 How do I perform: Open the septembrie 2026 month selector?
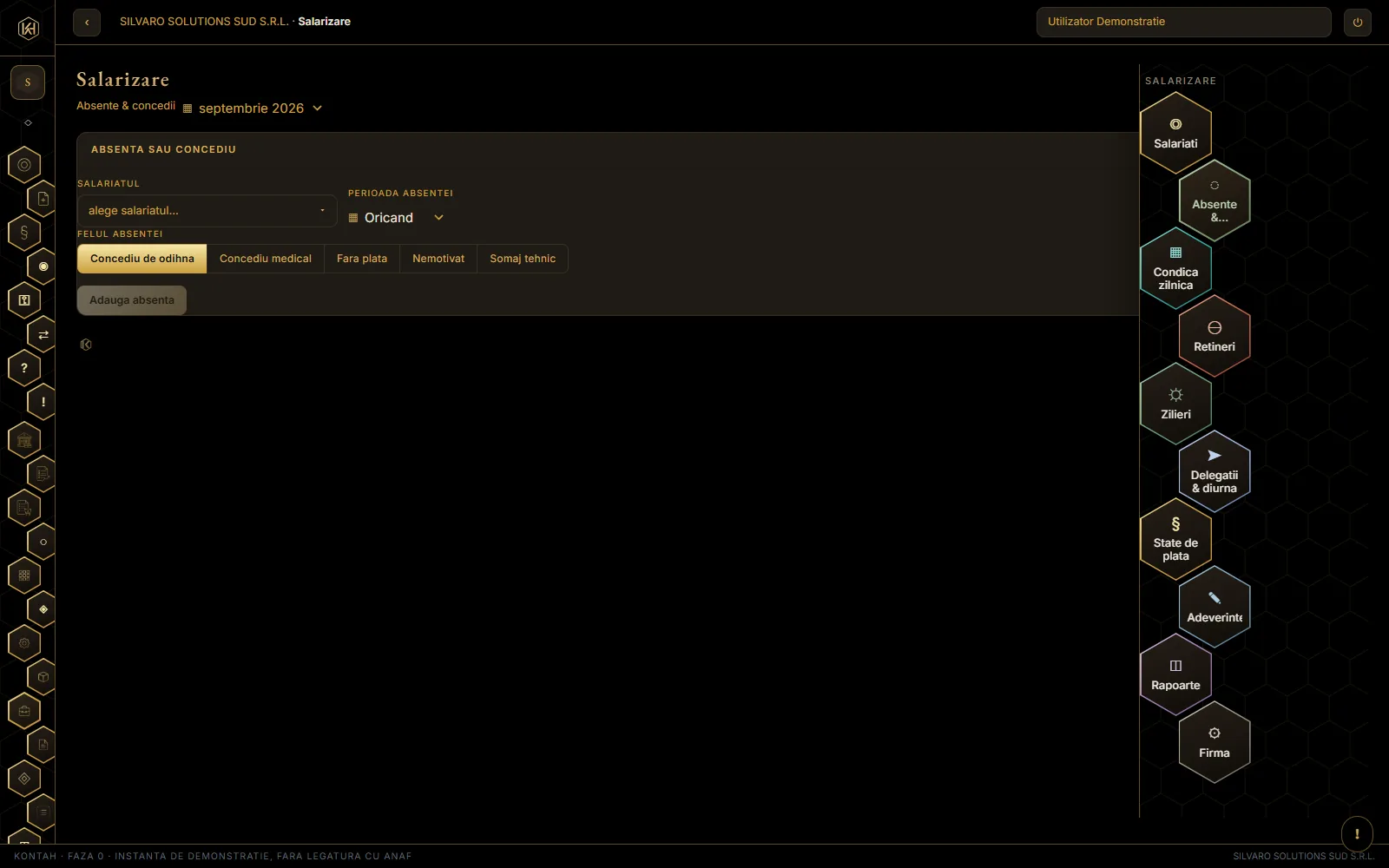pos(253,108)
